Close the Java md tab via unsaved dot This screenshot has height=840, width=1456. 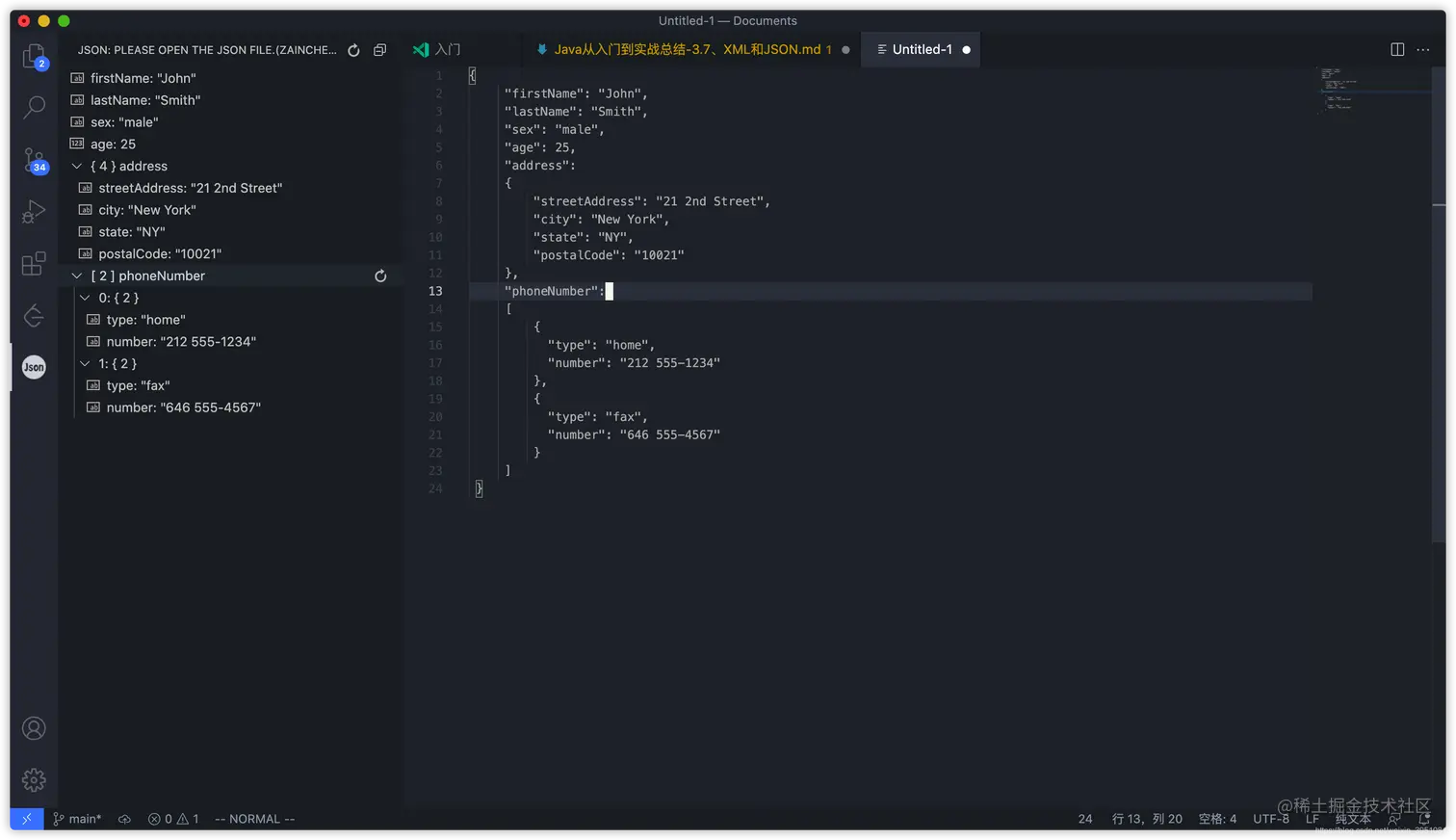click(845, 50)
